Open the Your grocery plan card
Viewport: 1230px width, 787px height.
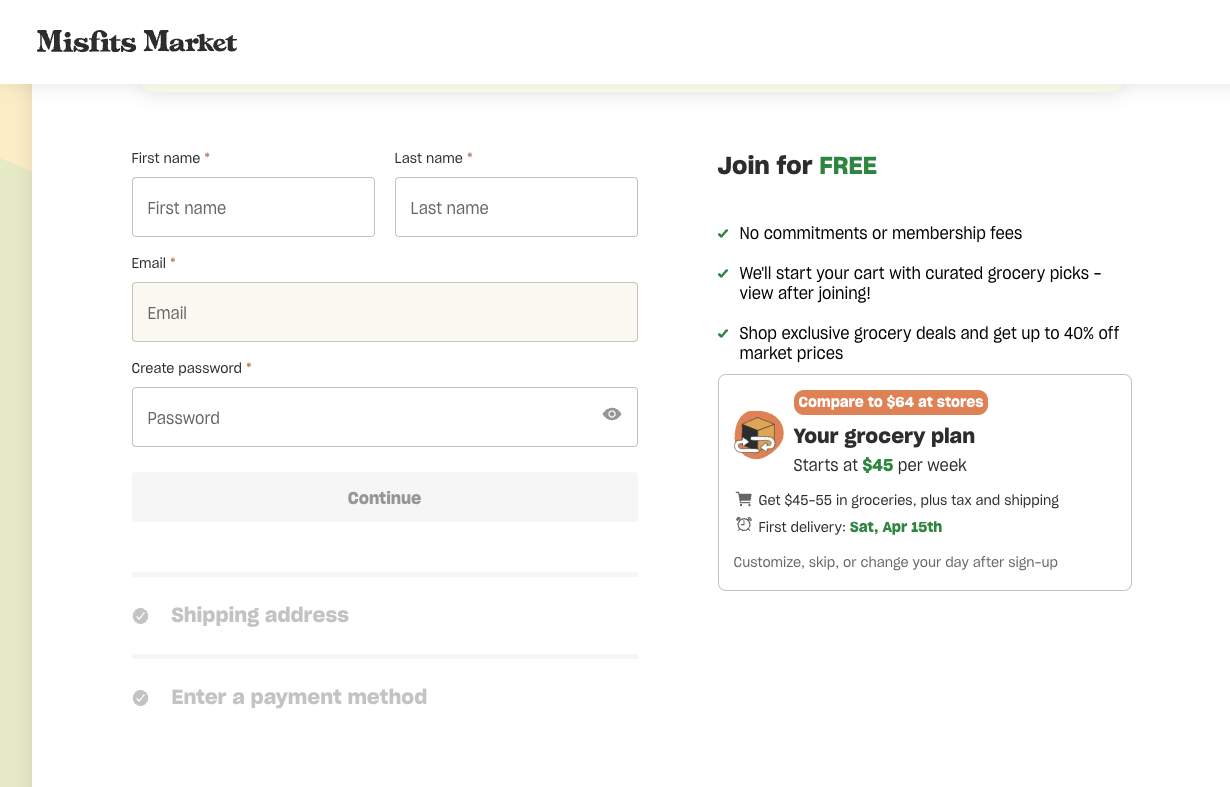924,481
